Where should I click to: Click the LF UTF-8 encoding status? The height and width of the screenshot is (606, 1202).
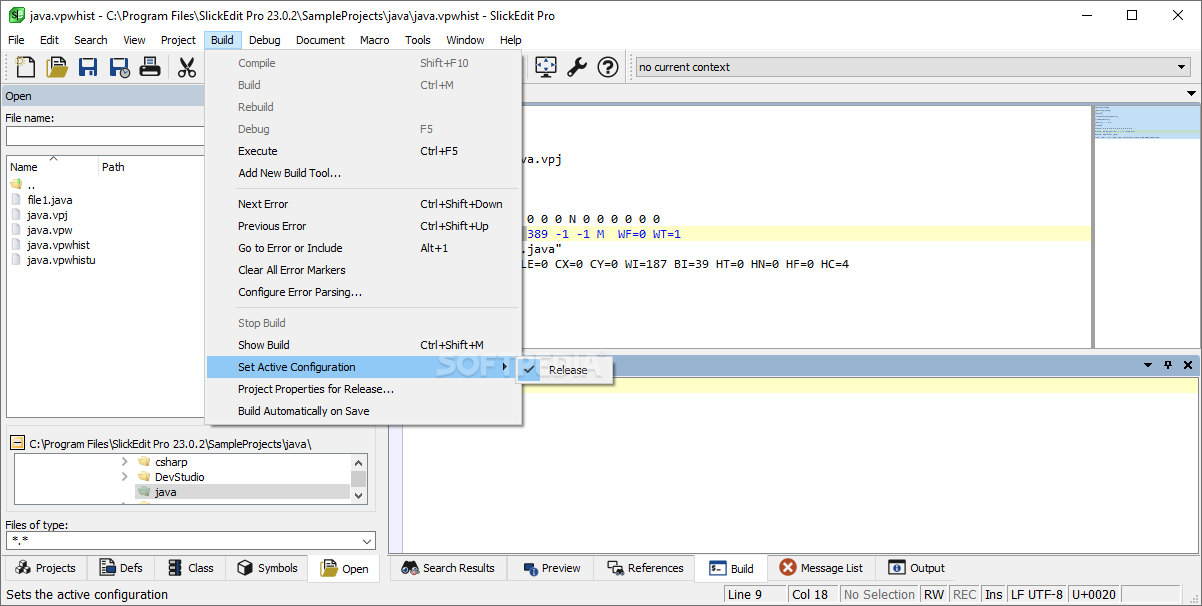click(1037, 594)
